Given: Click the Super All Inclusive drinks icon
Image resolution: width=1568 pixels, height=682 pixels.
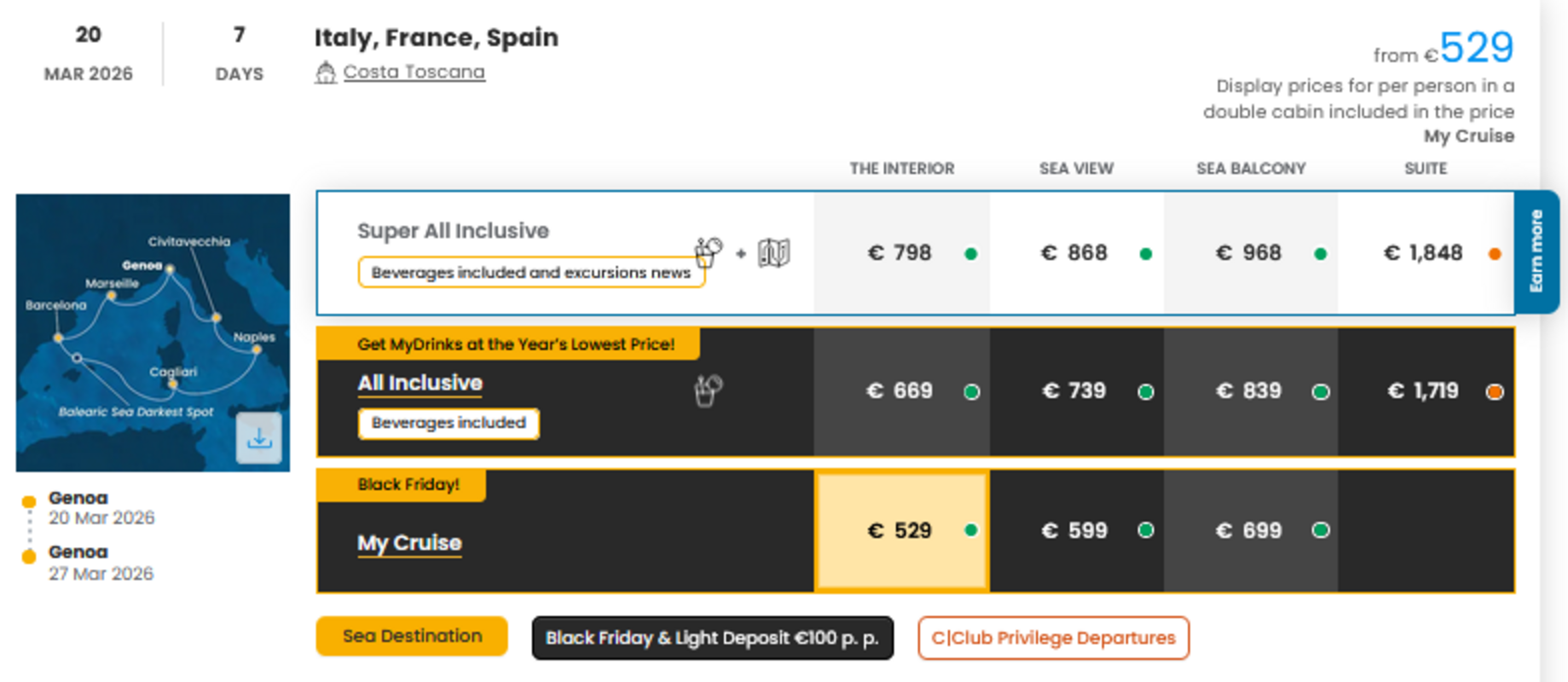Looking at the screenshot, I should pos(708,252).
